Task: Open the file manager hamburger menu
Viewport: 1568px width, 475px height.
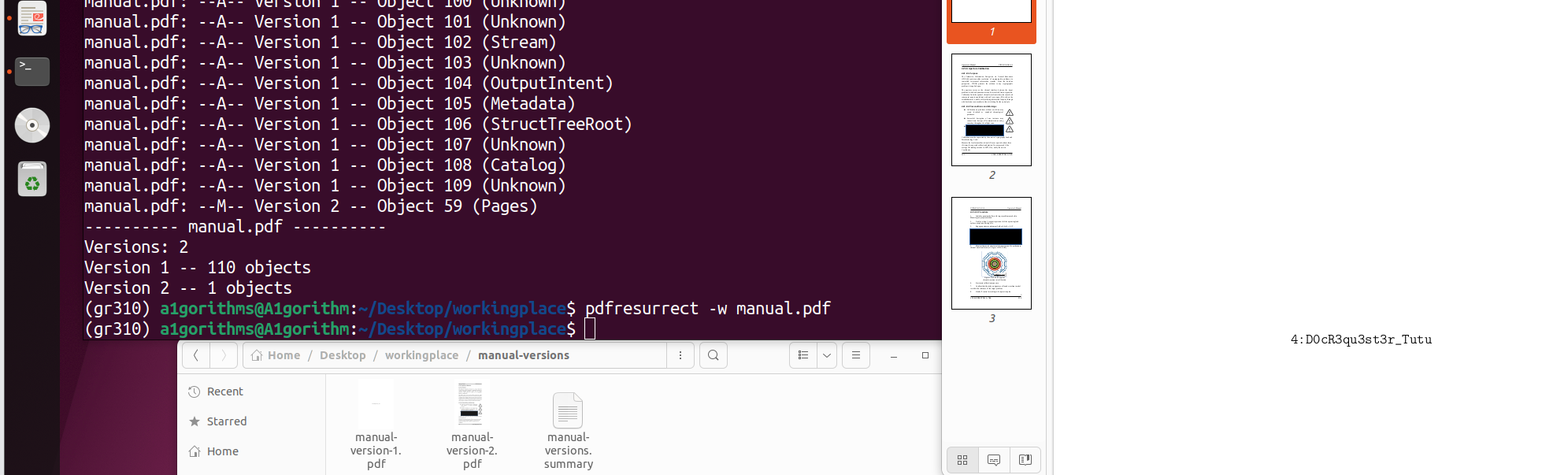Action: pos(855,355)
